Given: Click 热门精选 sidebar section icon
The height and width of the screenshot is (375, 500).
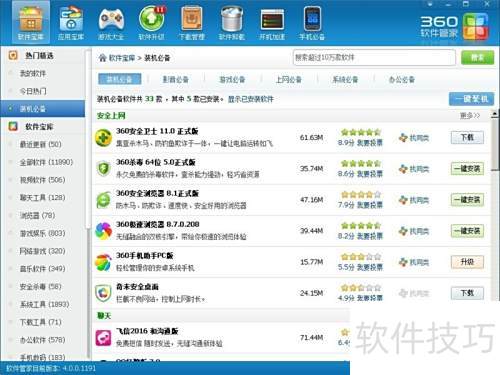Looking at the screenshot, I should click(13, 55).
